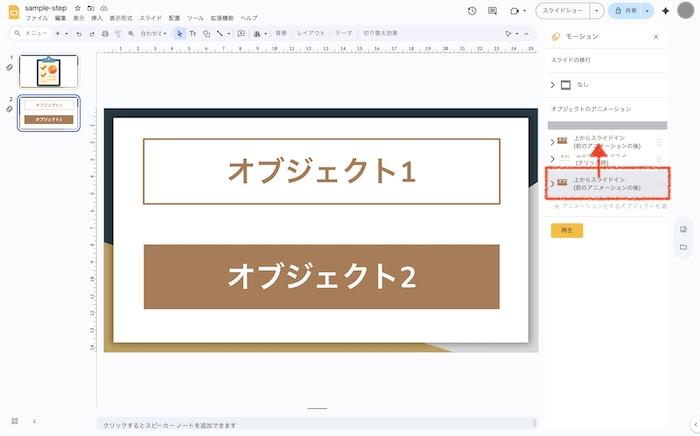
Task: Open the 表示 menu
Action: click(79, 18)
